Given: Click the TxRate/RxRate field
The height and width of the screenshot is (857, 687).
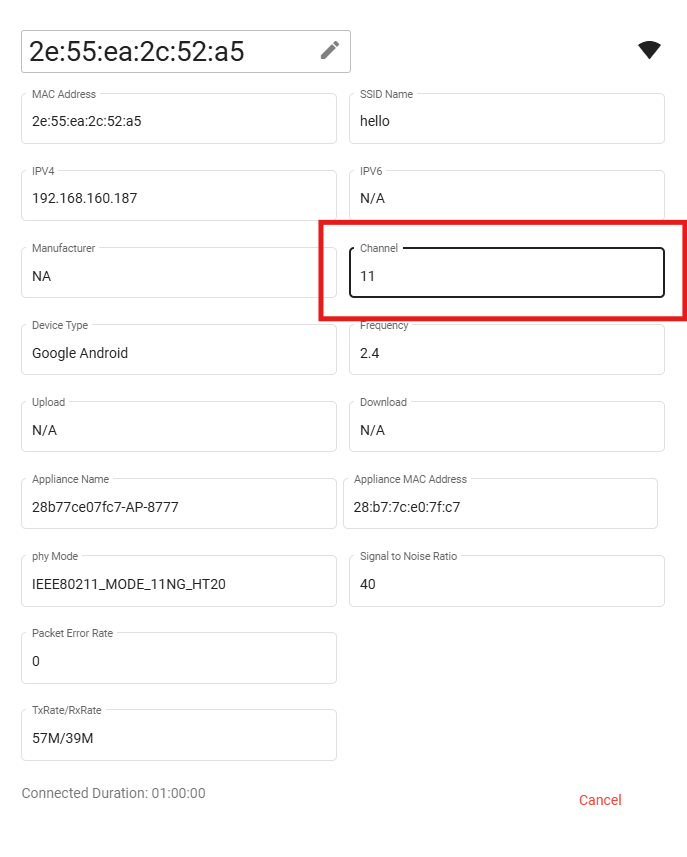Looking at the screenshot, I should click(x=179, y=735).
